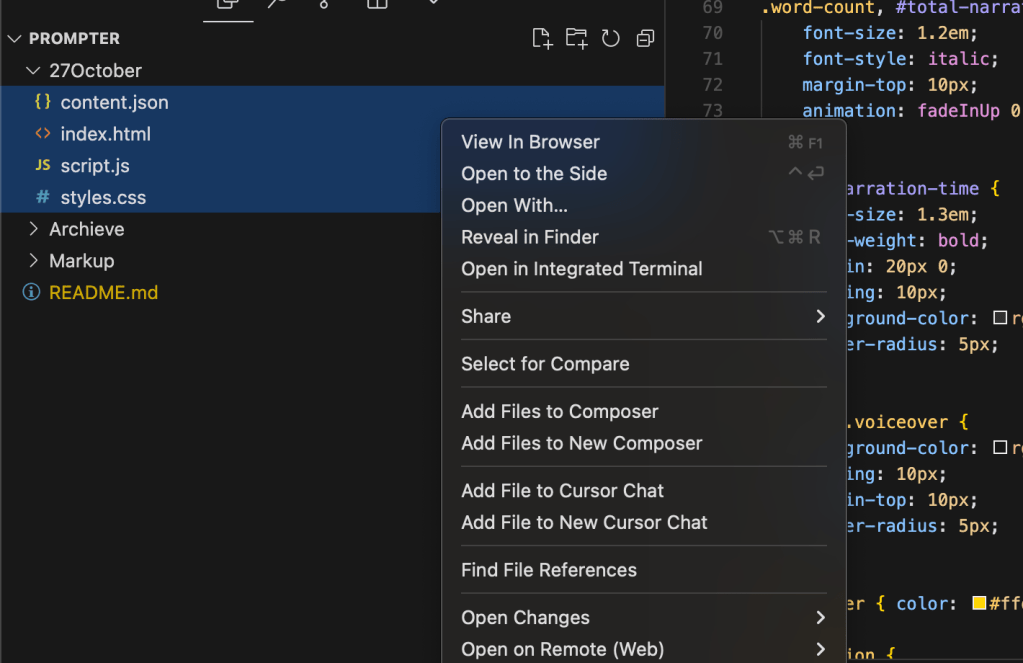The image size is (1023, 663).
Task: Open the Explorer view icon in activity bar
Action: 228,4
